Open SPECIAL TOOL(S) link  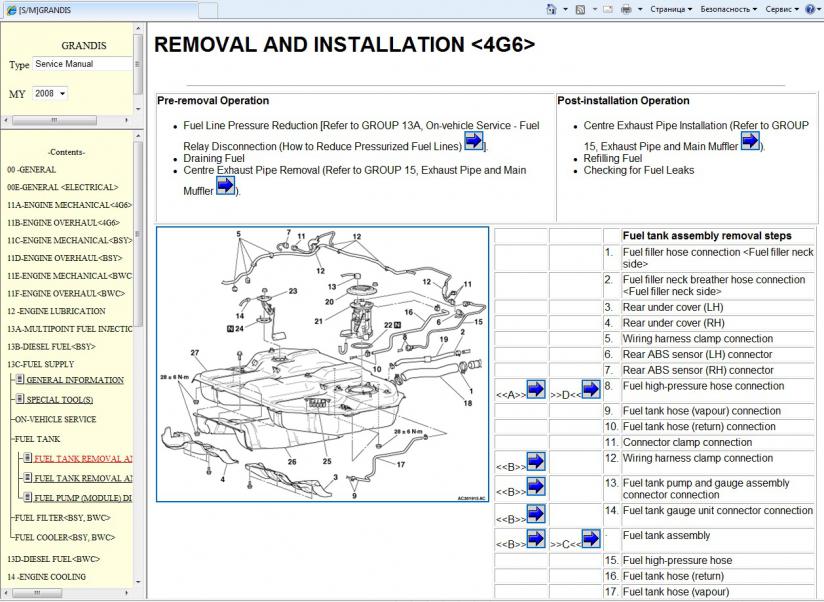(x=60, y=400)
